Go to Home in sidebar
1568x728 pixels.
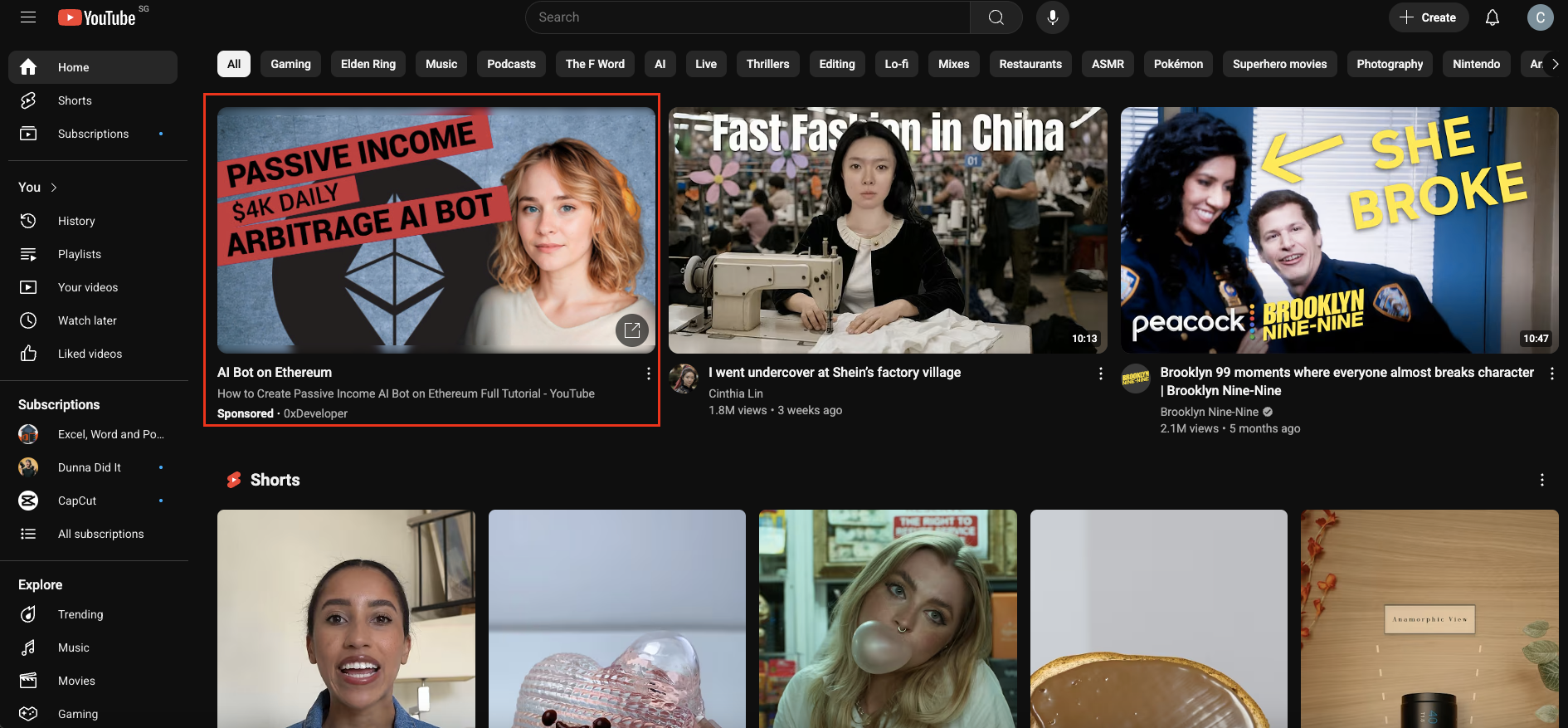pyautogui.click(x=93, y=67)
